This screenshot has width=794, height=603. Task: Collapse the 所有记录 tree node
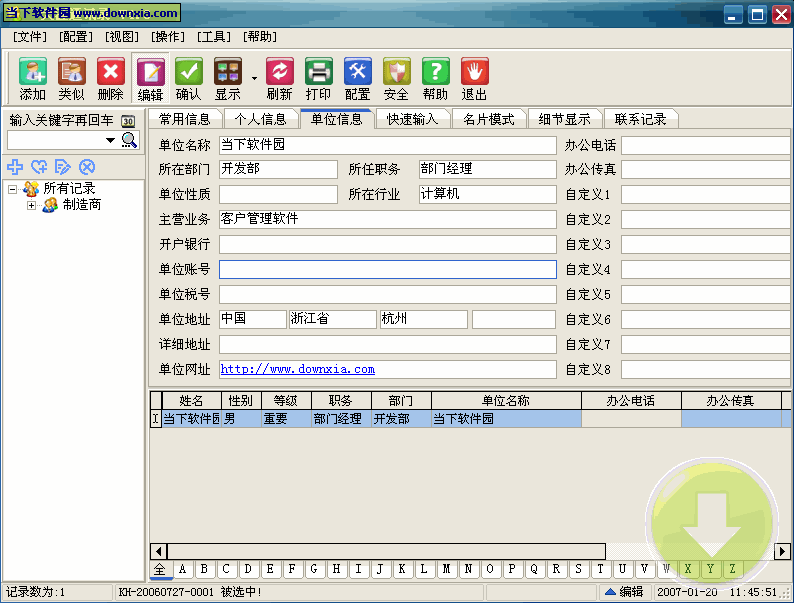[x=13, y=188]
